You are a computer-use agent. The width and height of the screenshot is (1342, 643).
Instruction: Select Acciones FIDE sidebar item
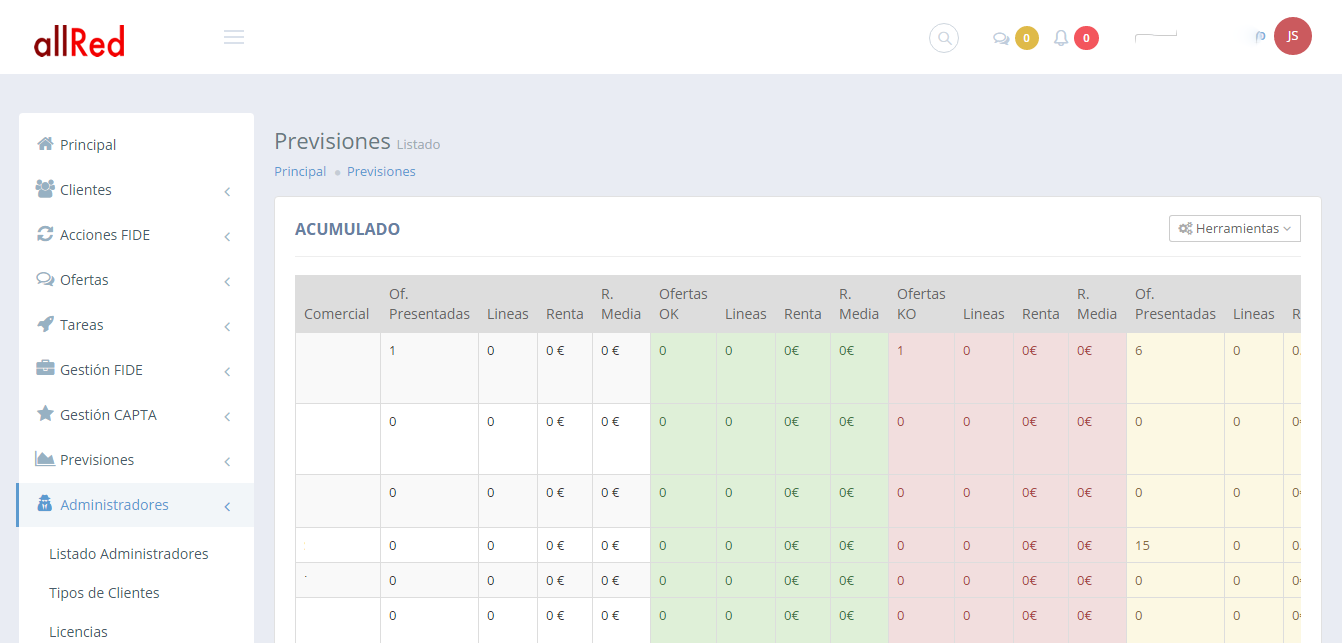[x=105, y=235]
